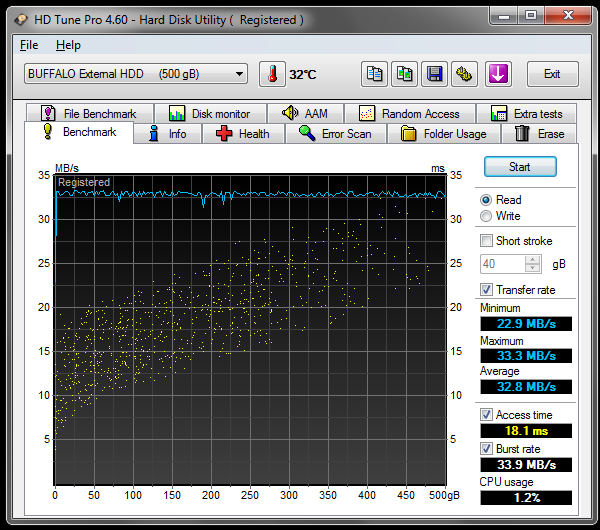Click the Exit button

pyautogui.click(x=551, y=74)
